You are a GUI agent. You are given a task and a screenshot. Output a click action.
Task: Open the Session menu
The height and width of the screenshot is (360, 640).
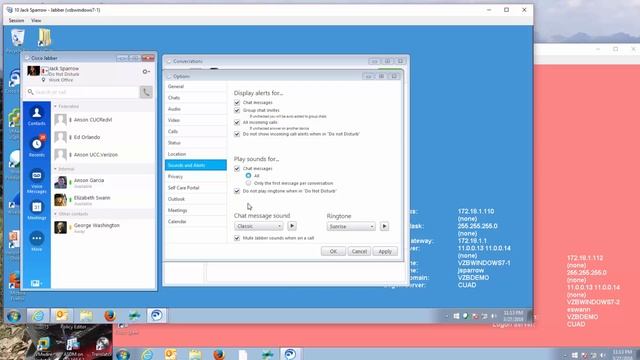(x=16, y=20)
